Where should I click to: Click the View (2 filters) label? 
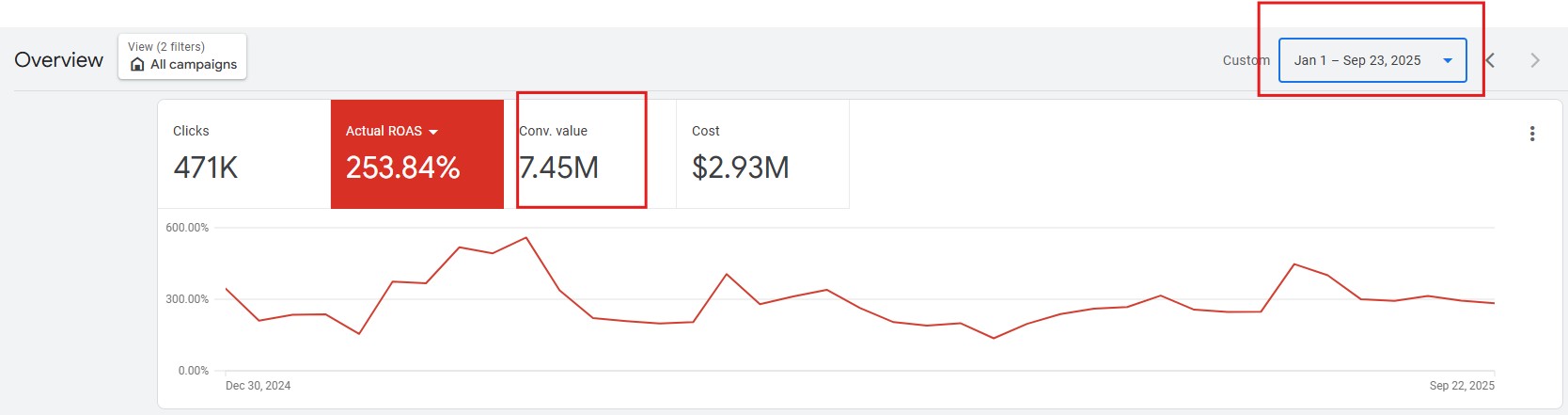(x=166, y=46)
